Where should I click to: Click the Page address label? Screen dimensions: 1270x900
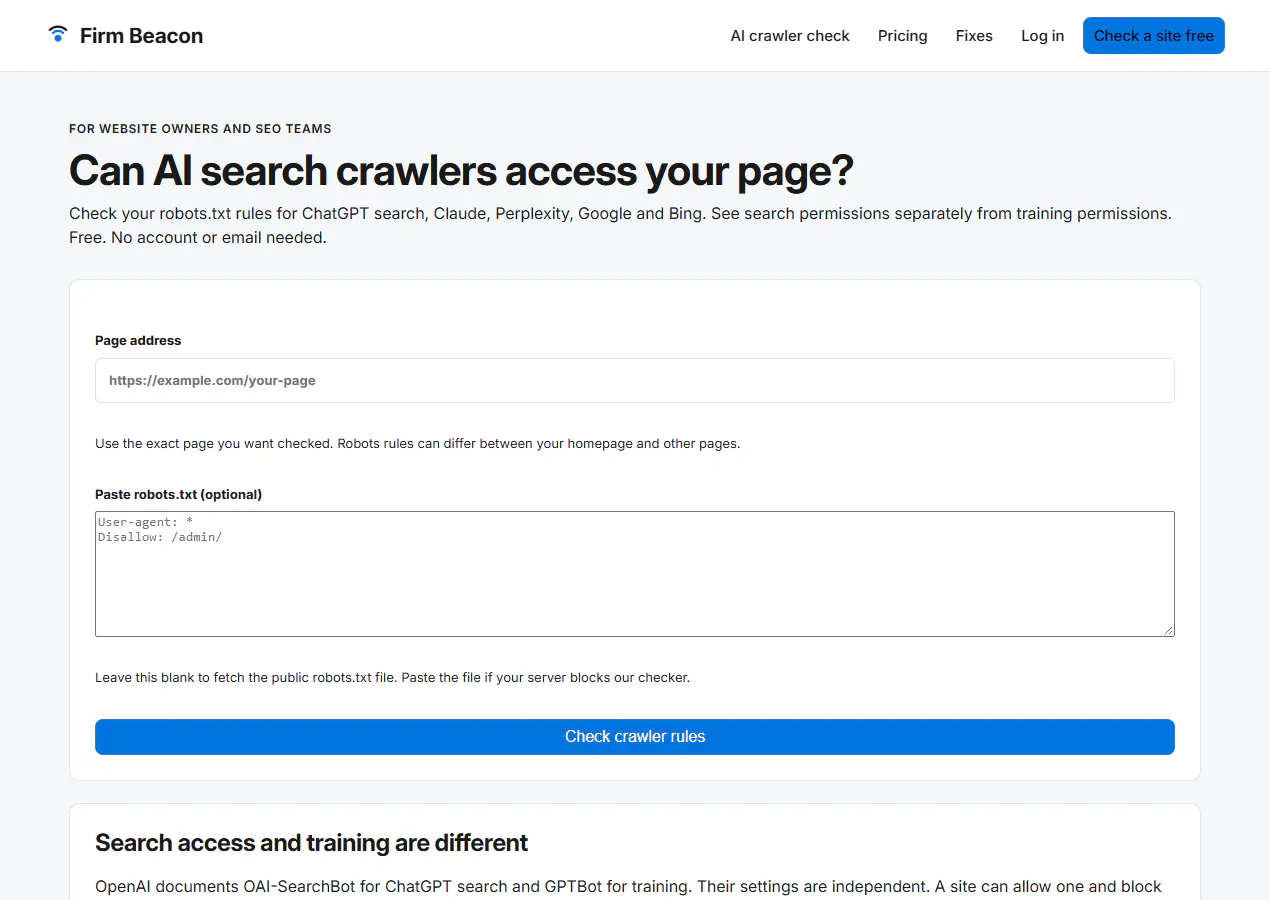point(138,341)
